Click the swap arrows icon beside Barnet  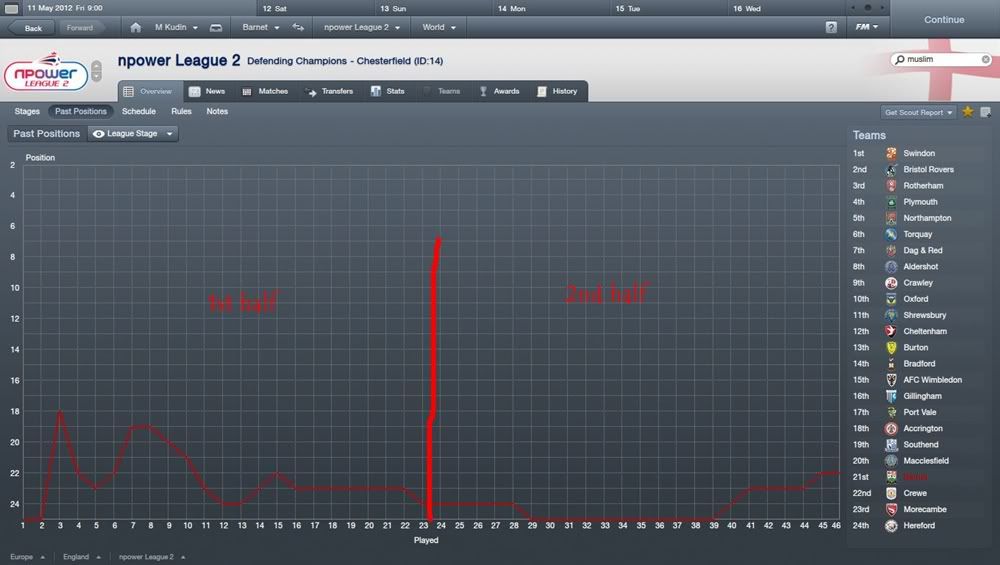pos(298,27)
